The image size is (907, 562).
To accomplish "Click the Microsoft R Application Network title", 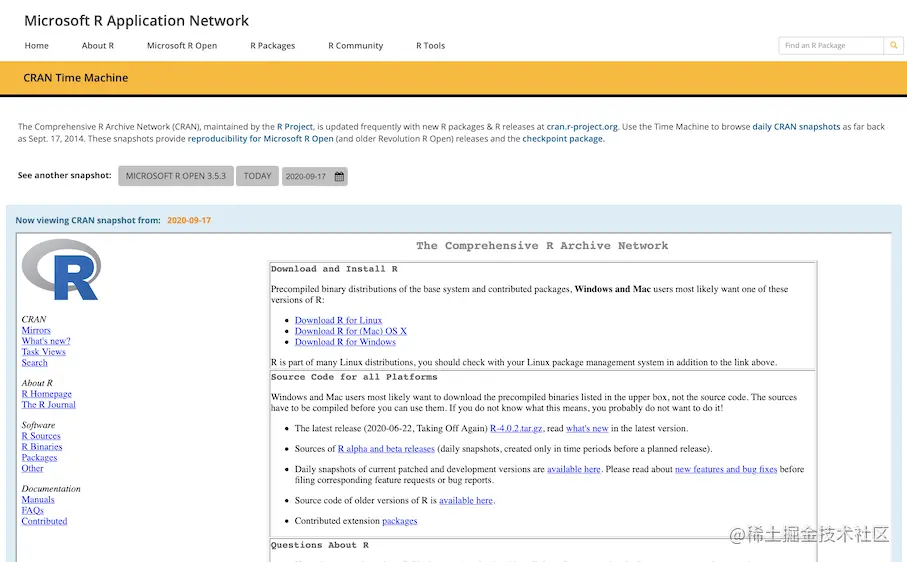I will (x=137, y=21).
